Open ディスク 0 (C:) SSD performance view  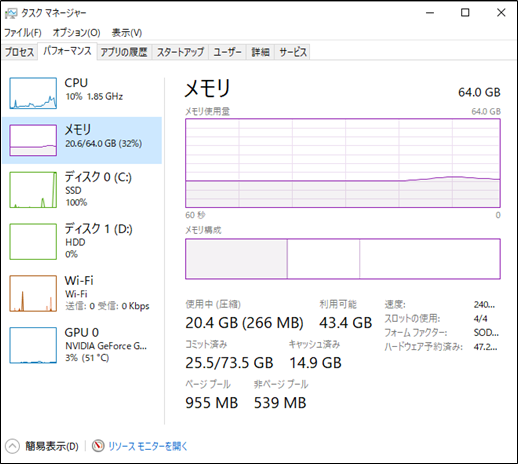coord(82,189)
